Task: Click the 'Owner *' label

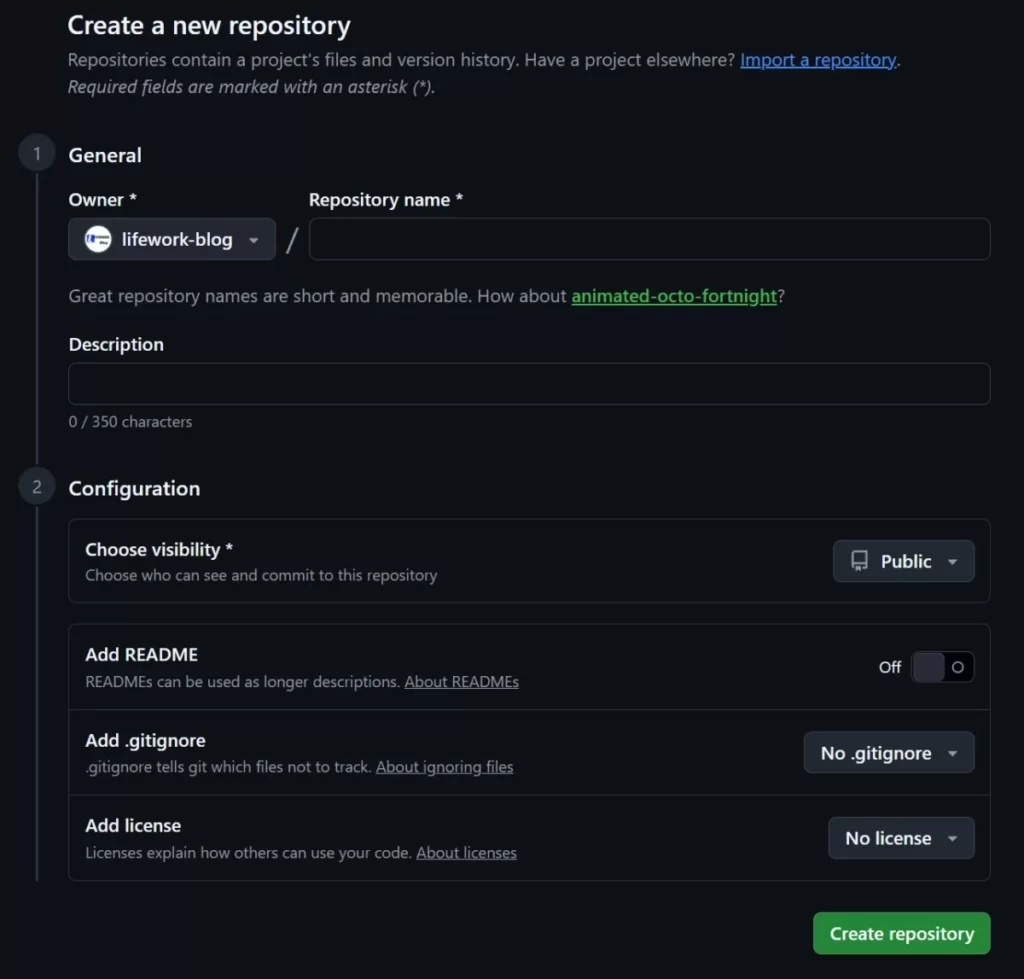Action: pyautogui.click(x=103, y=200)
